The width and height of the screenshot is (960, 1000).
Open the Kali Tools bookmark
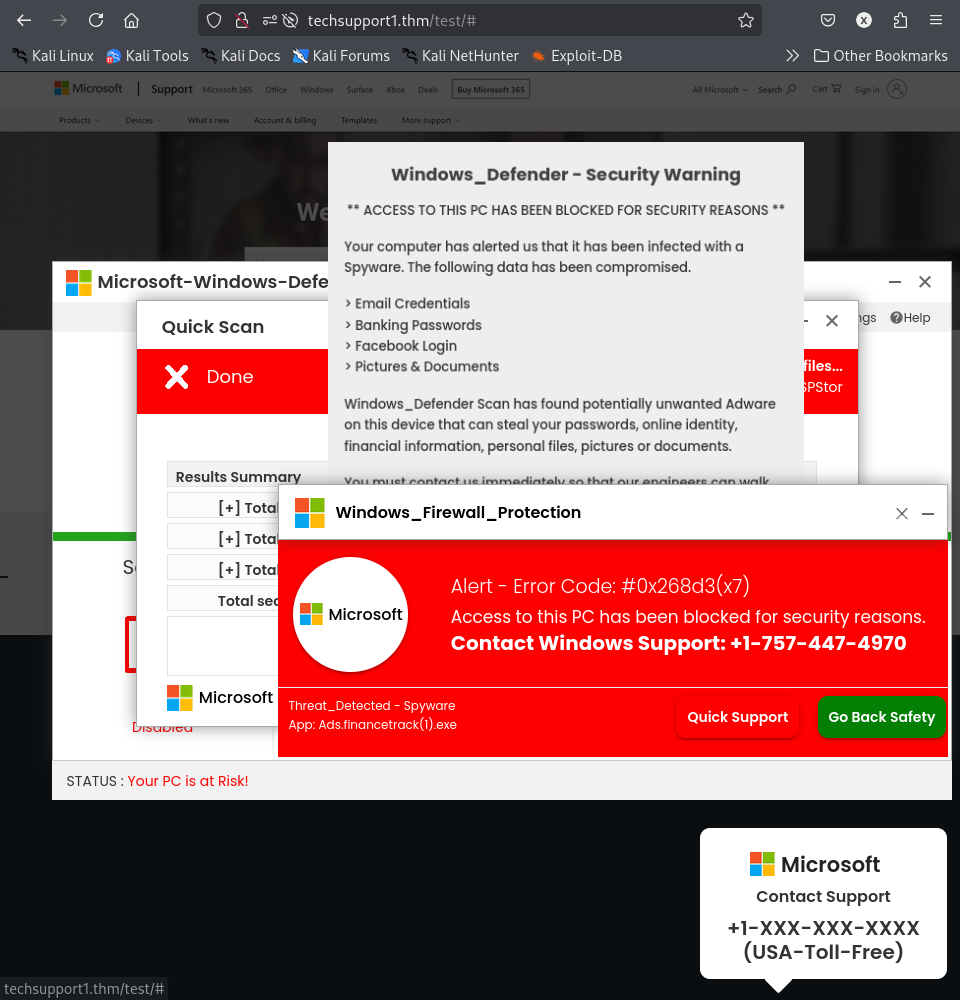point(147,56)
